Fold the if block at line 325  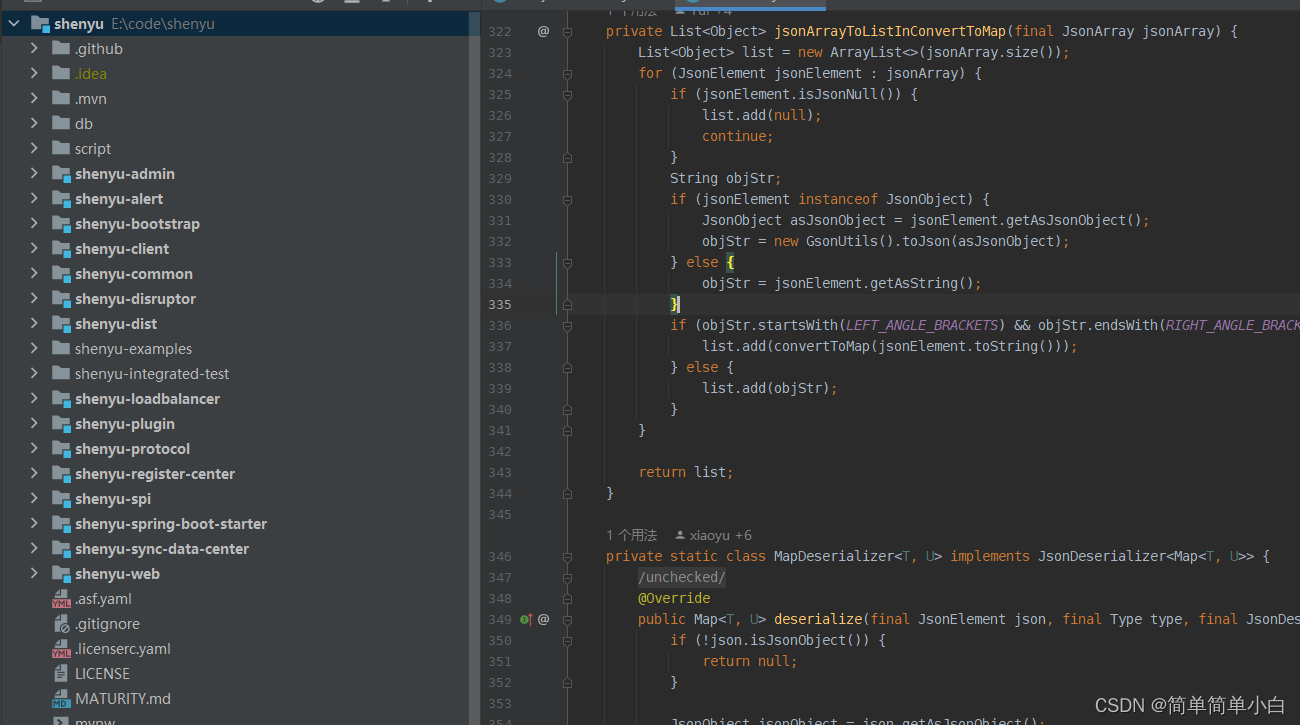567,94
